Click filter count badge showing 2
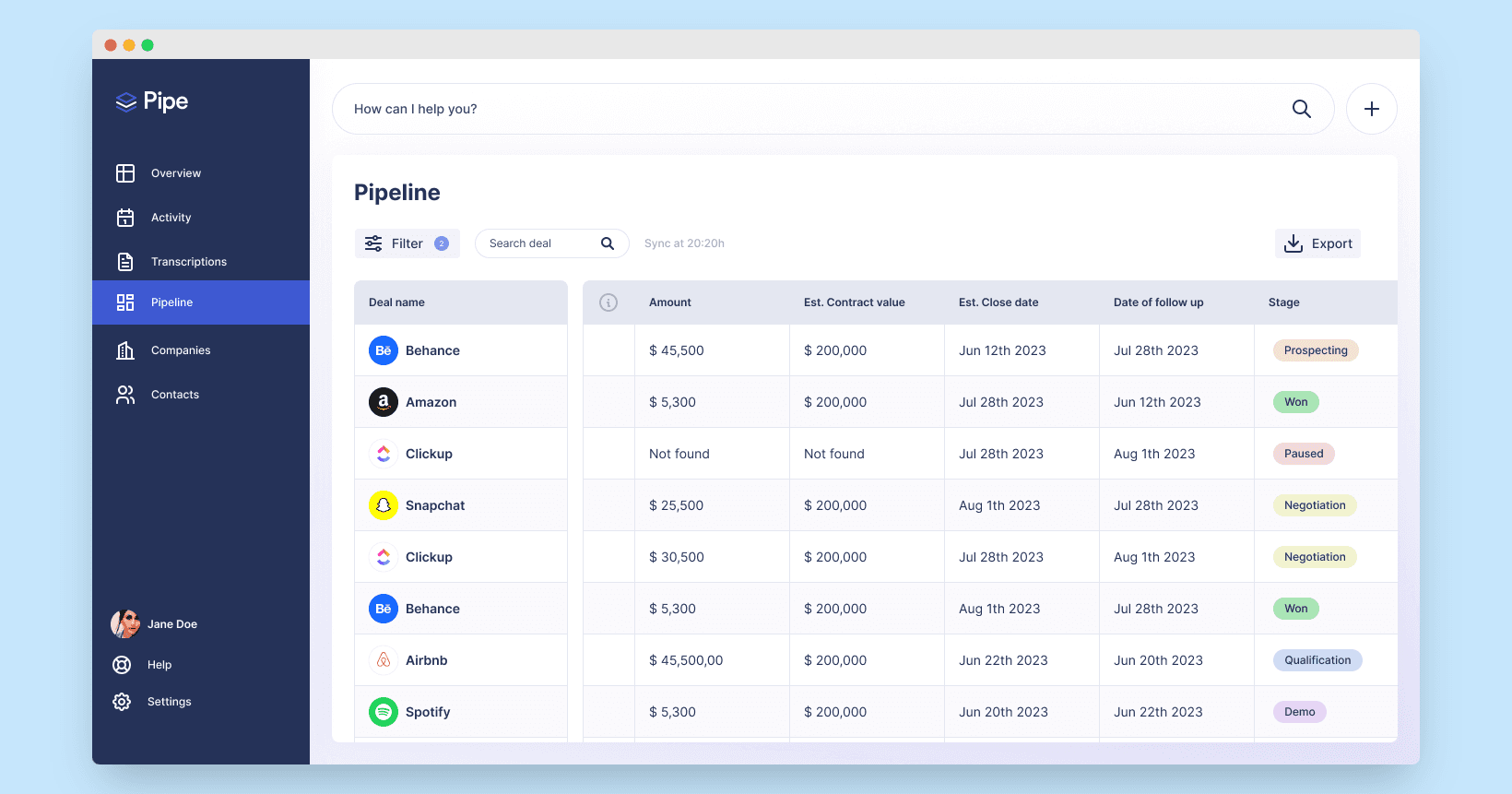Viewport: 1512px width, 794px height. pyautogui.click(x=442, y=243)
